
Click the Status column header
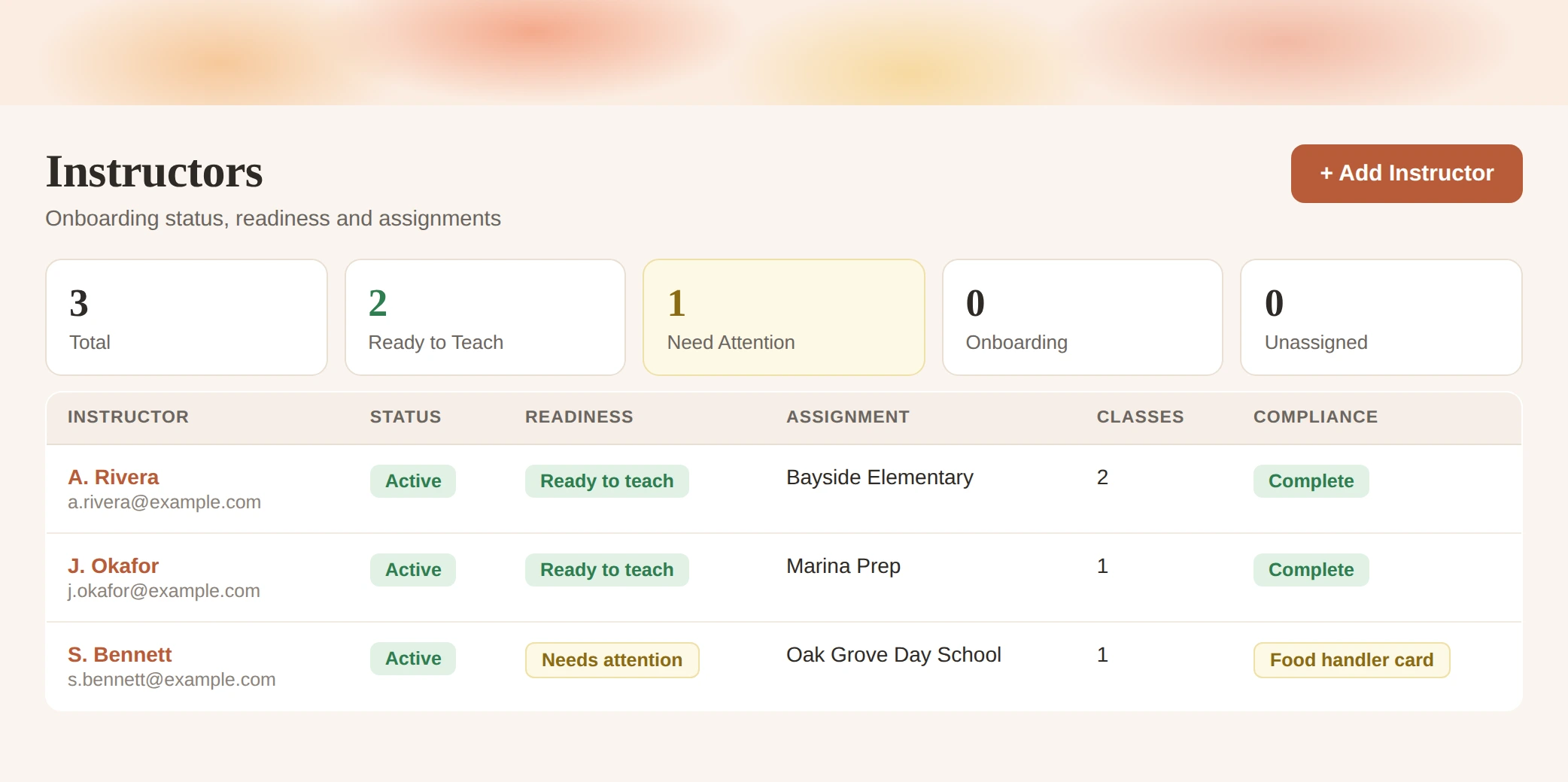406,417
